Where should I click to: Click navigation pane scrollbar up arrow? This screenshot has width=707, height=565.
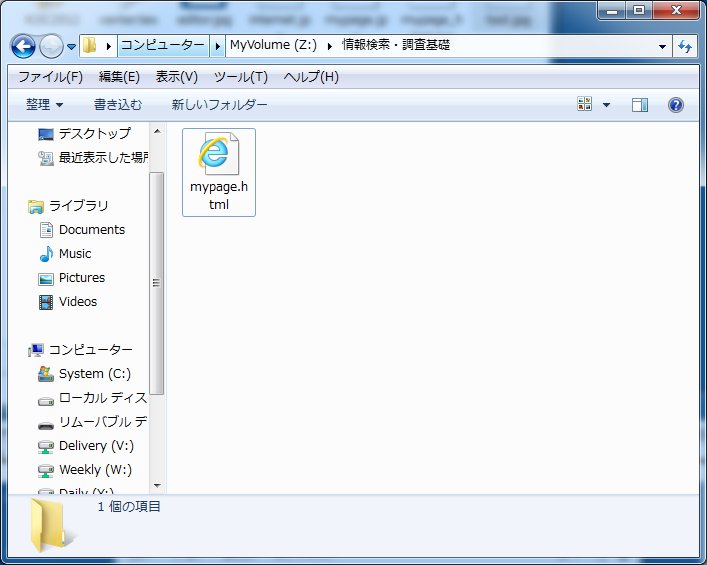click(x=157, y=131)
